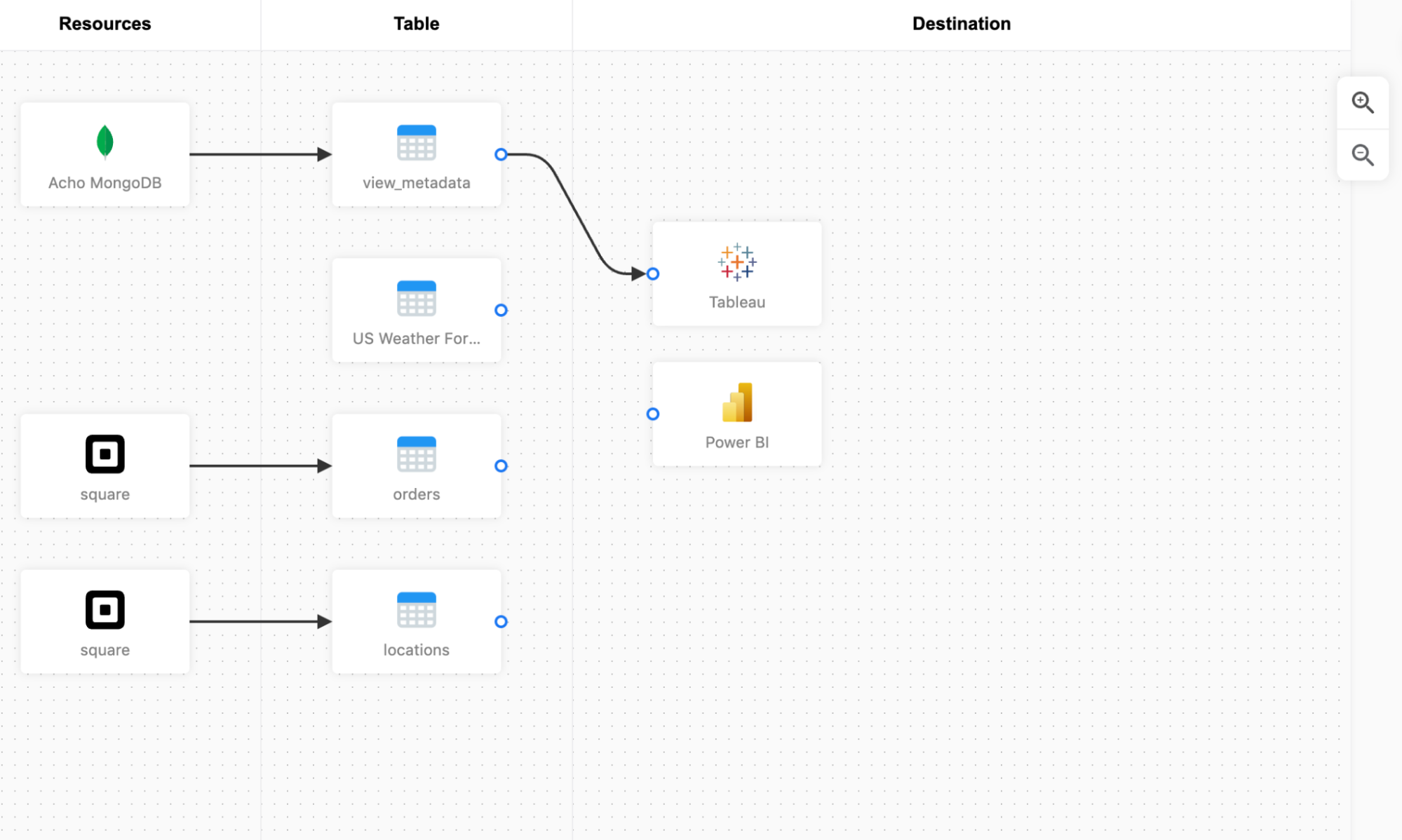This screenshot has height=840, width=1402.
Task: Click the US Weather For... table icon
Action: click(416, 298)
